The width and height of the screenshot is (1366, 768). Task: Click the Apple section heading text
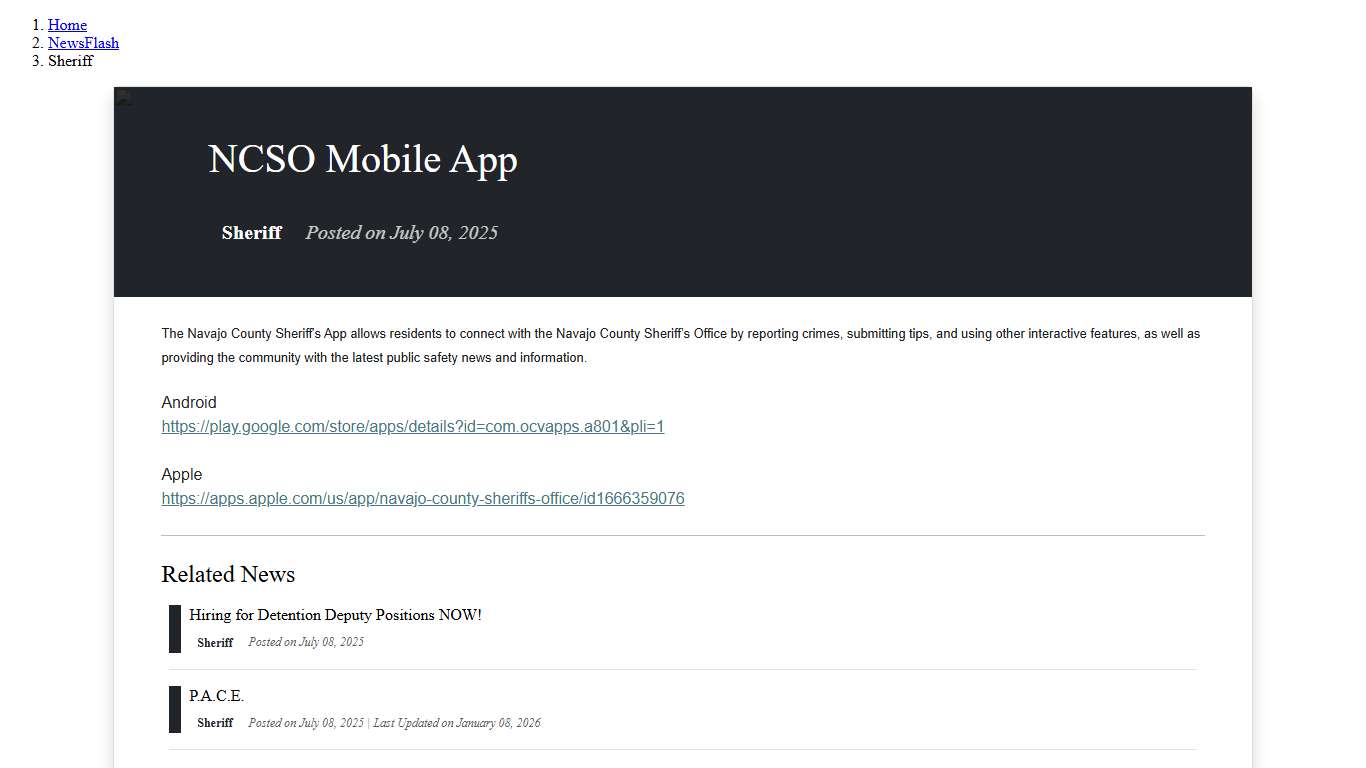(x=181, y=474)
